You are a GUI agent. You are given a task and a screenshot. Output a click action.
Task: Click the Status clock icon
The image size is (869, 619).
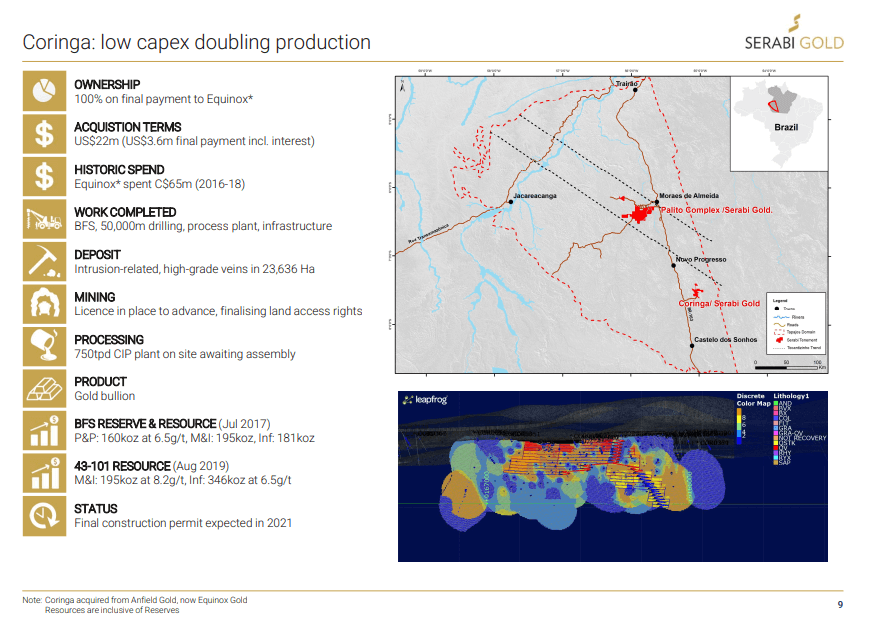[44, 516]
